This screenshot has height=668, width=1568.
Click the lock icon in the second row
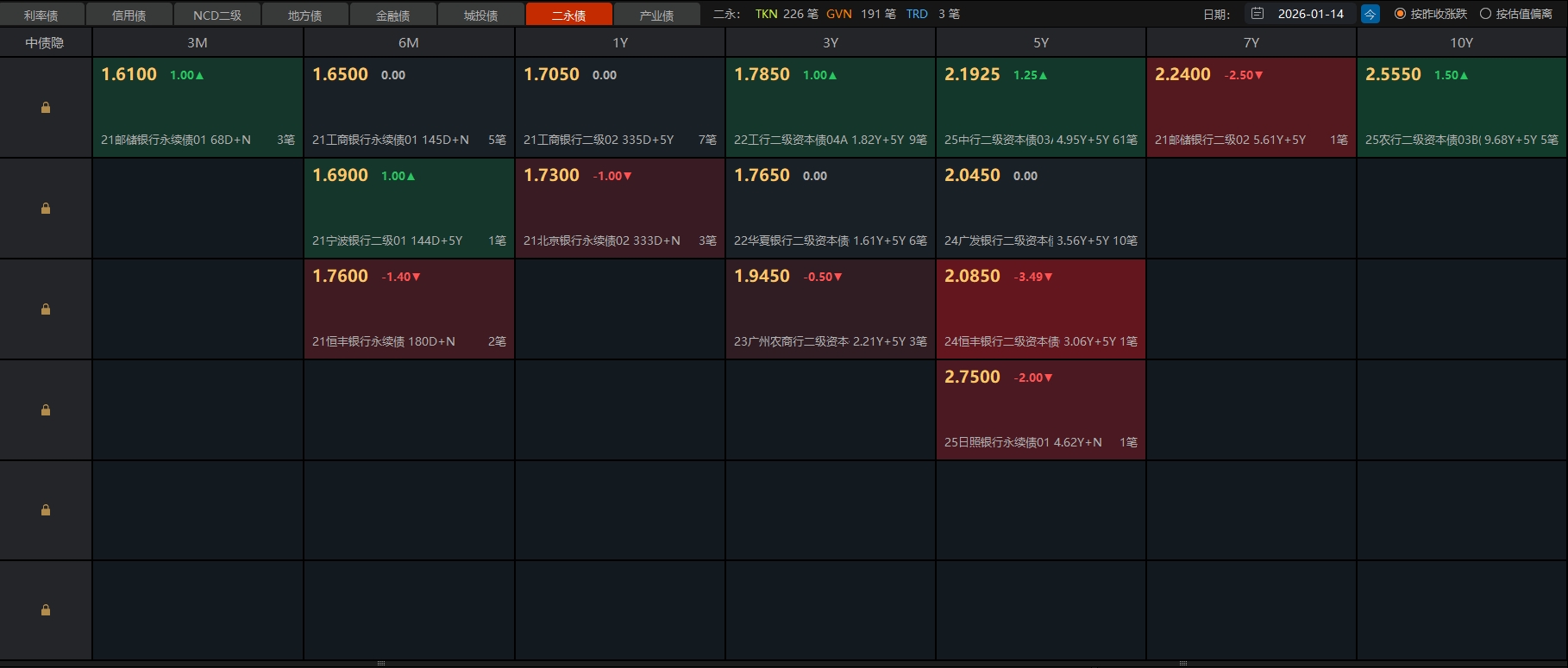(x=46, y=209)
